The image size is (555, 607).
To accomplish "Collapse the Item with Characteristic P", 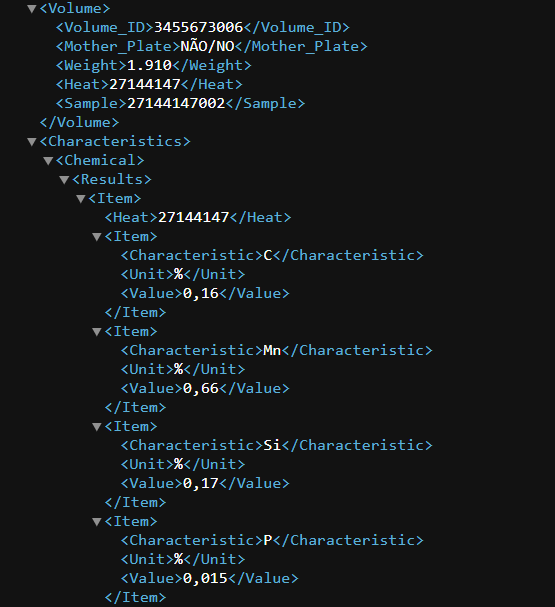I will click(97, 522).
